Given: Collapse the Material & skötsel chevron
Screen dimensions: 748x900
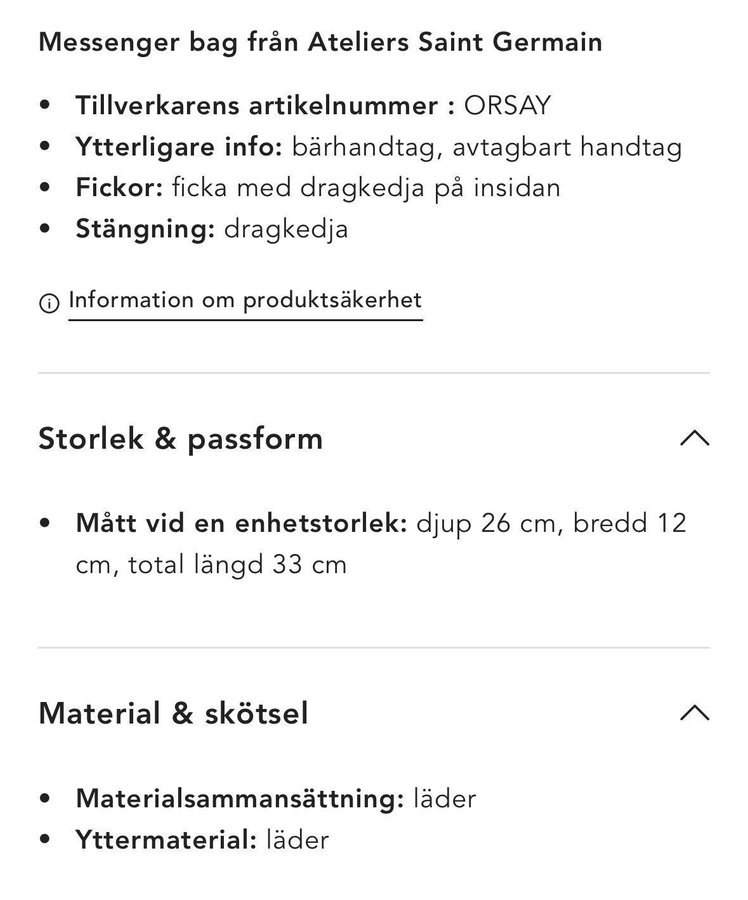Looking at the screenshot, I should 693,713.
